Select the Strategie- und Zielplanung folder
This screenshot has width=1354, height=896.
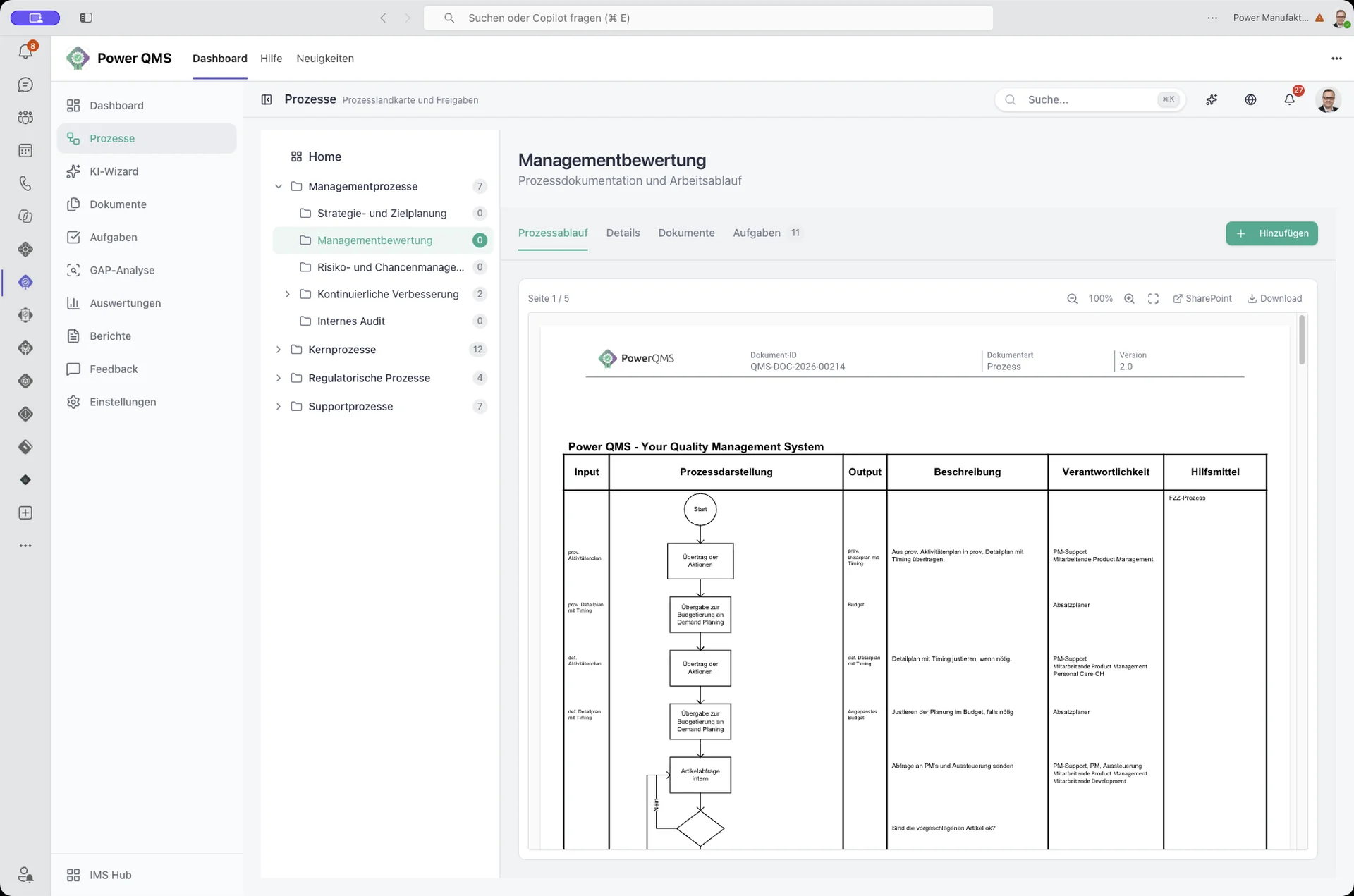tap(383, 213)
